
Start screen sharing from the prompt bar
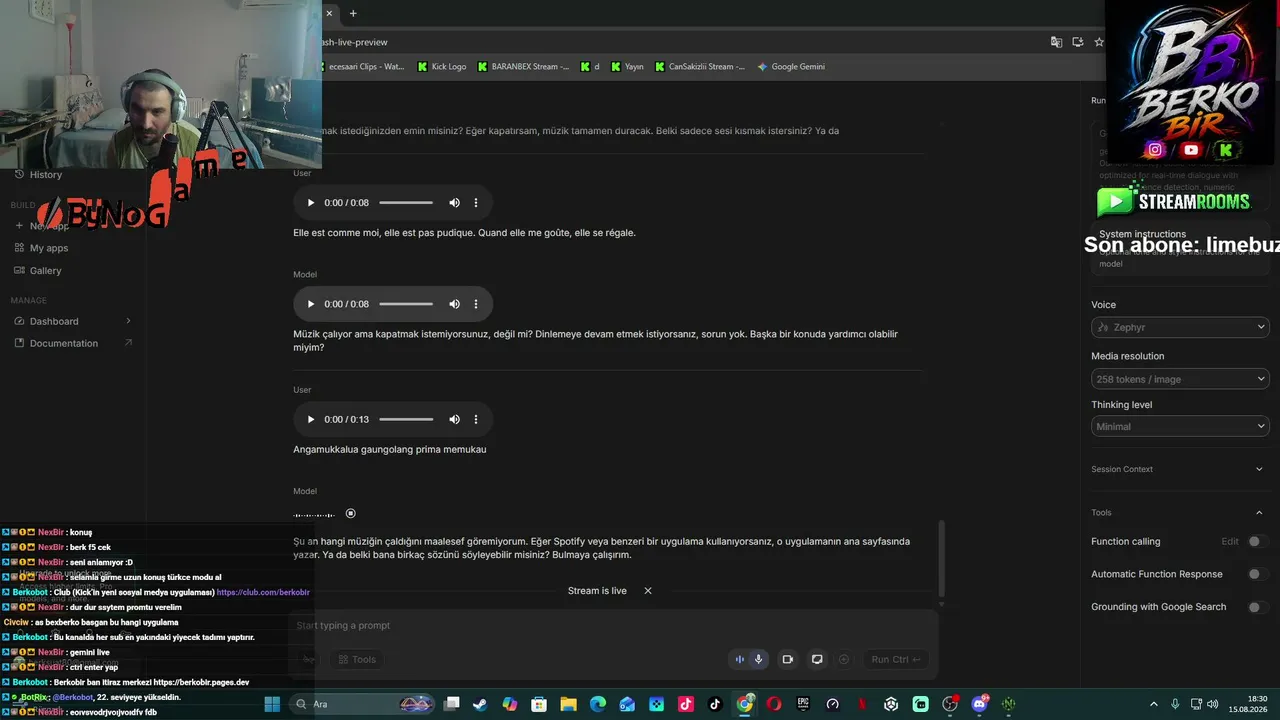tap(817, 659)
